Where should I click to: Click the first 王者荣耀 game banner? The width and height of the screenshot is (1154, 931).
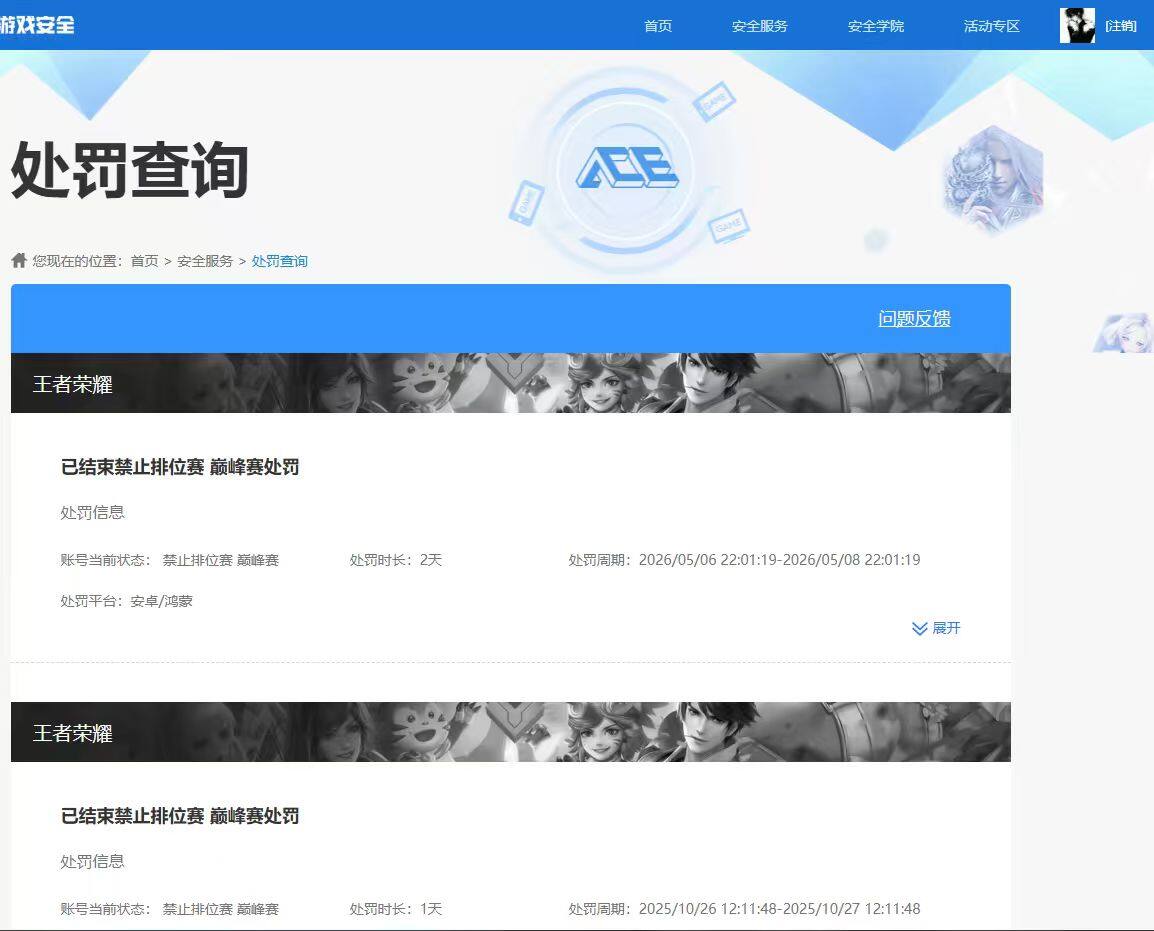[x=511, y=383]
